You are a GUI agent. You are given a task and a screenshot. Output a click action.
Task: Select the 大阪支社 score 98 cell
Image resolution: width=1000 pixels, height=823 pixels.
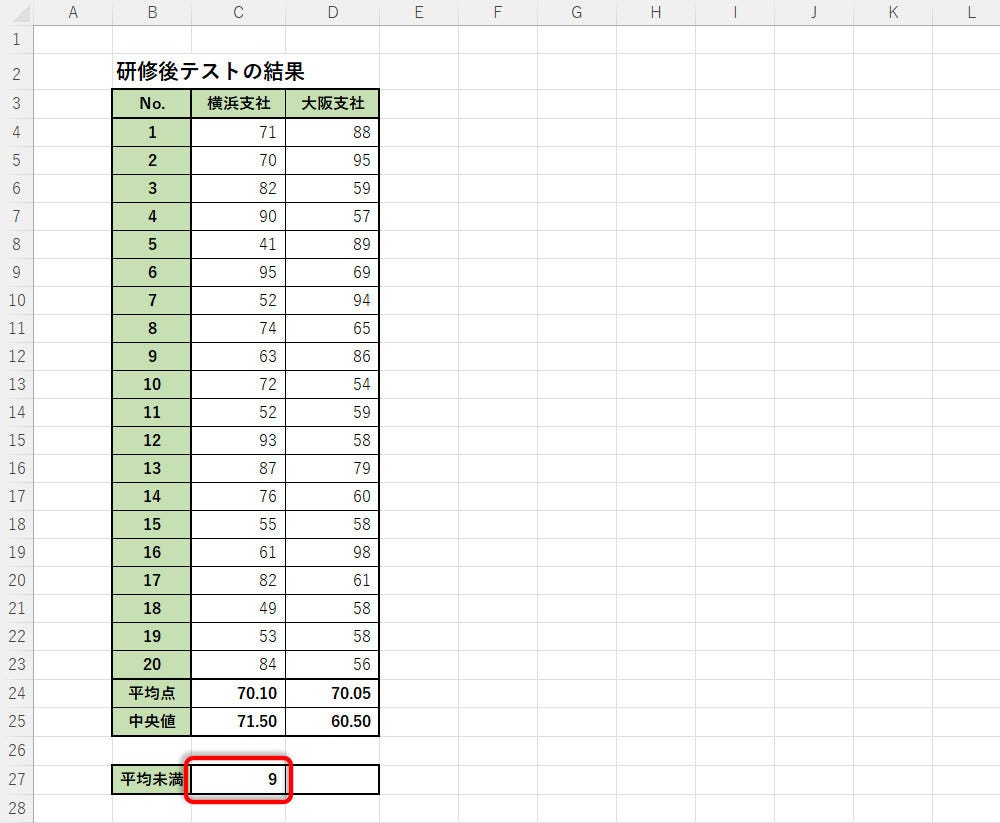pos(332,553)
